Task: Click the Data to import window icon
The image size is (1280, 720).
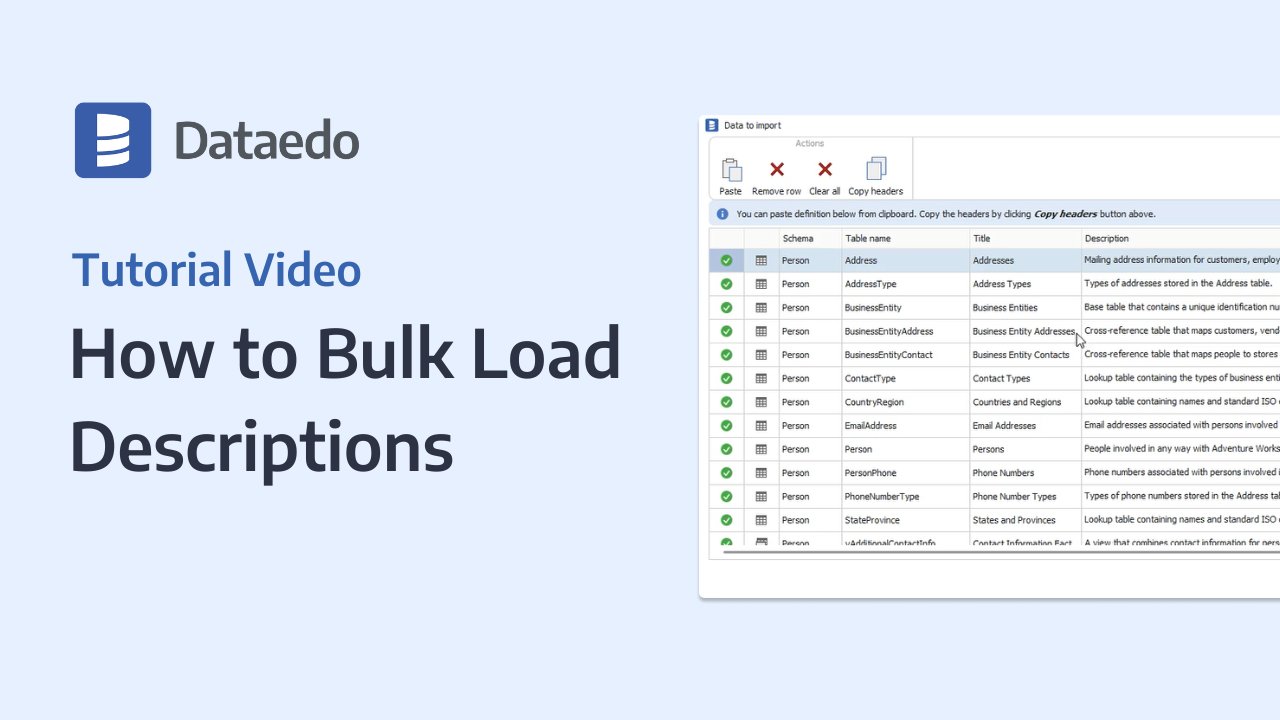Action: (712, 125)
